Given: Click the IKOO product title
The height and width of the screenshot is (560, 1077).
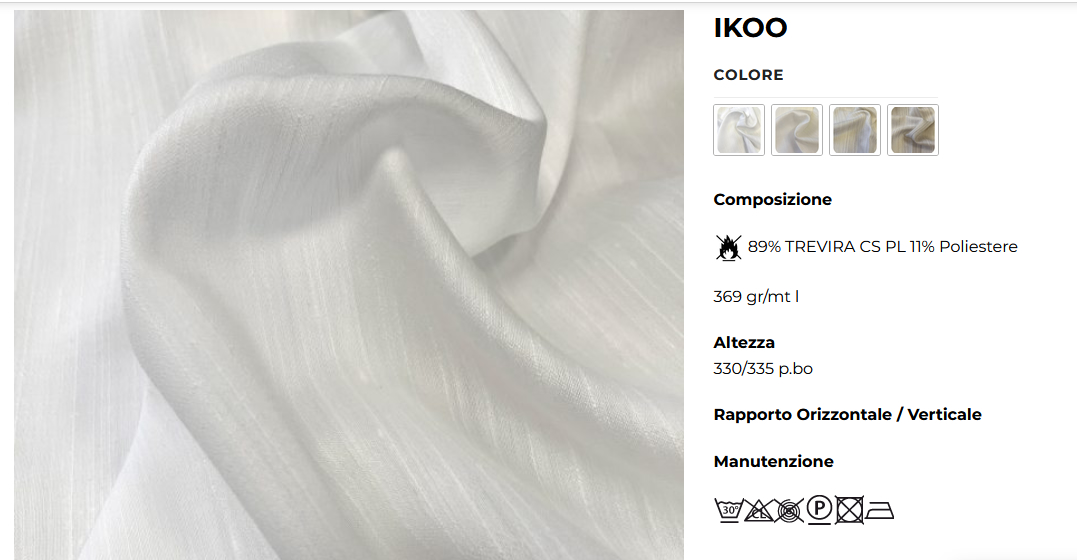Looking at the screenshot, I should (750, 27).
